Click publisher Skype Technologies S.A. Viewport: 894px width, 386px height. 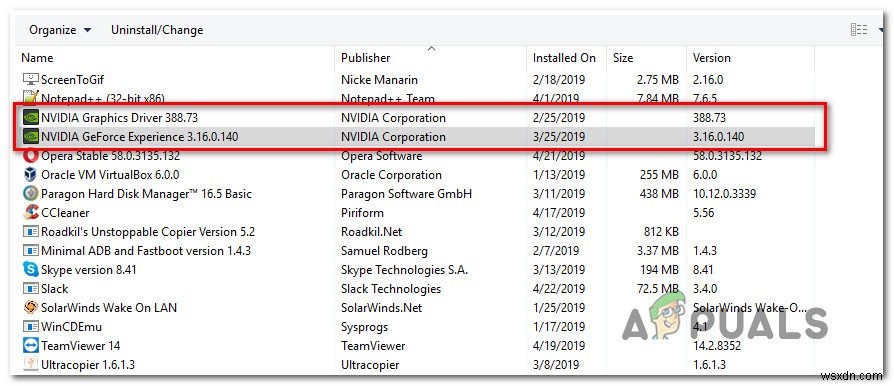click(404, 270)
